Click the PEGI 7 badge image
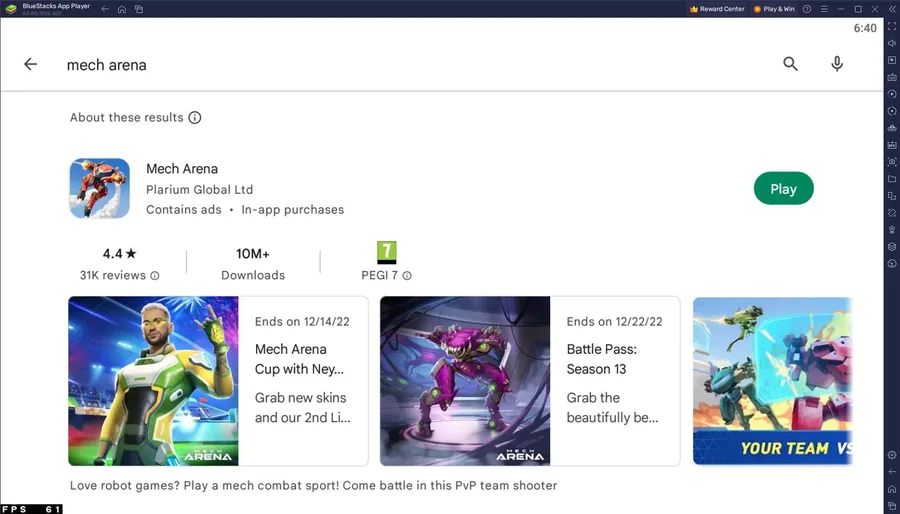 (x=386, y=252)
